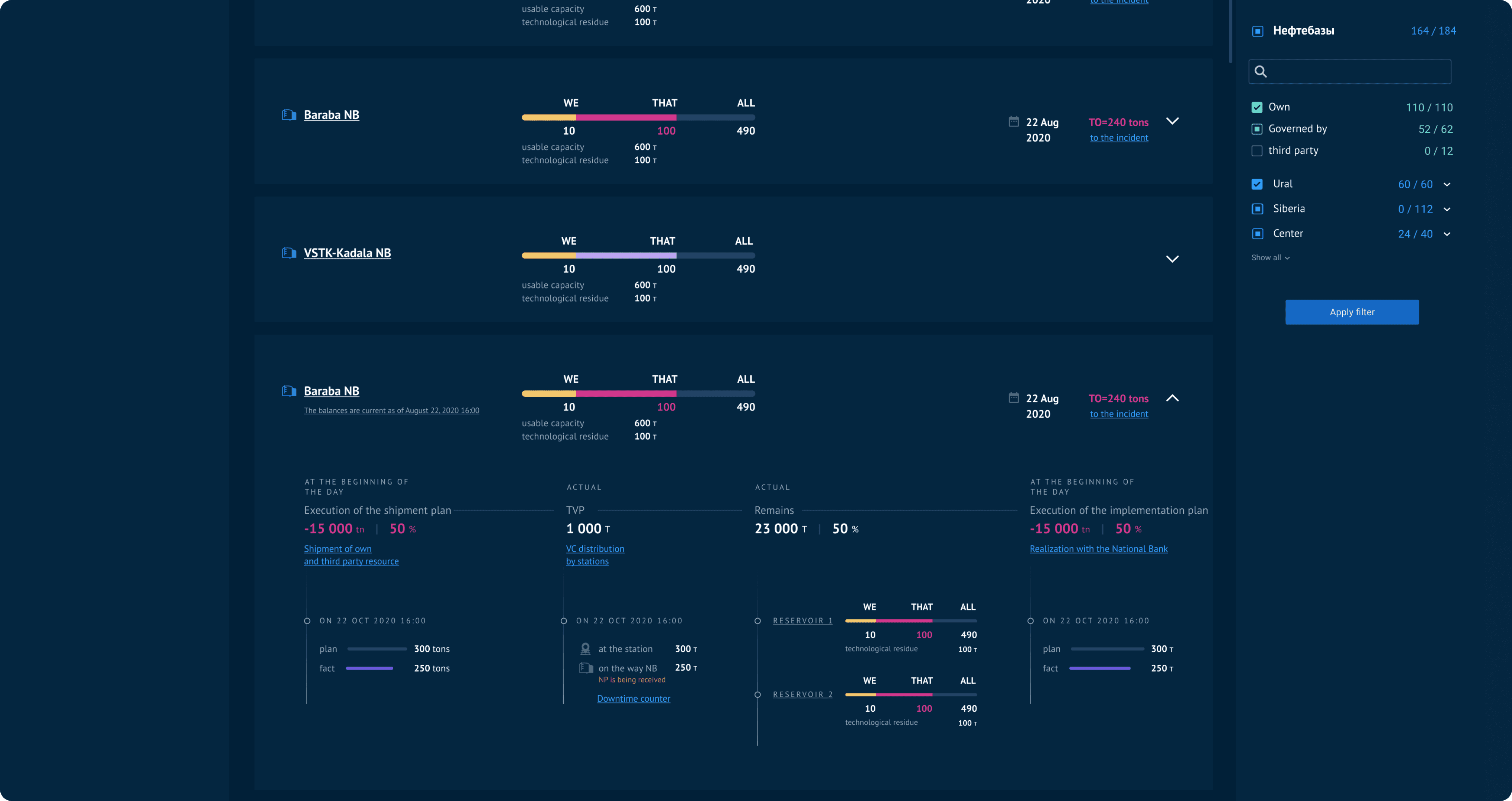Expand the VSTK-Kadala NB row chevron
The width and height of the screenshot is (1512, 801).
1172,259
